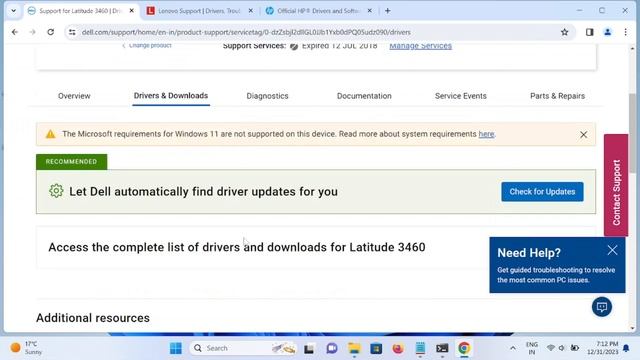Open Chrome three-dot menu
The image size is (640, 360).
(625, 32)
